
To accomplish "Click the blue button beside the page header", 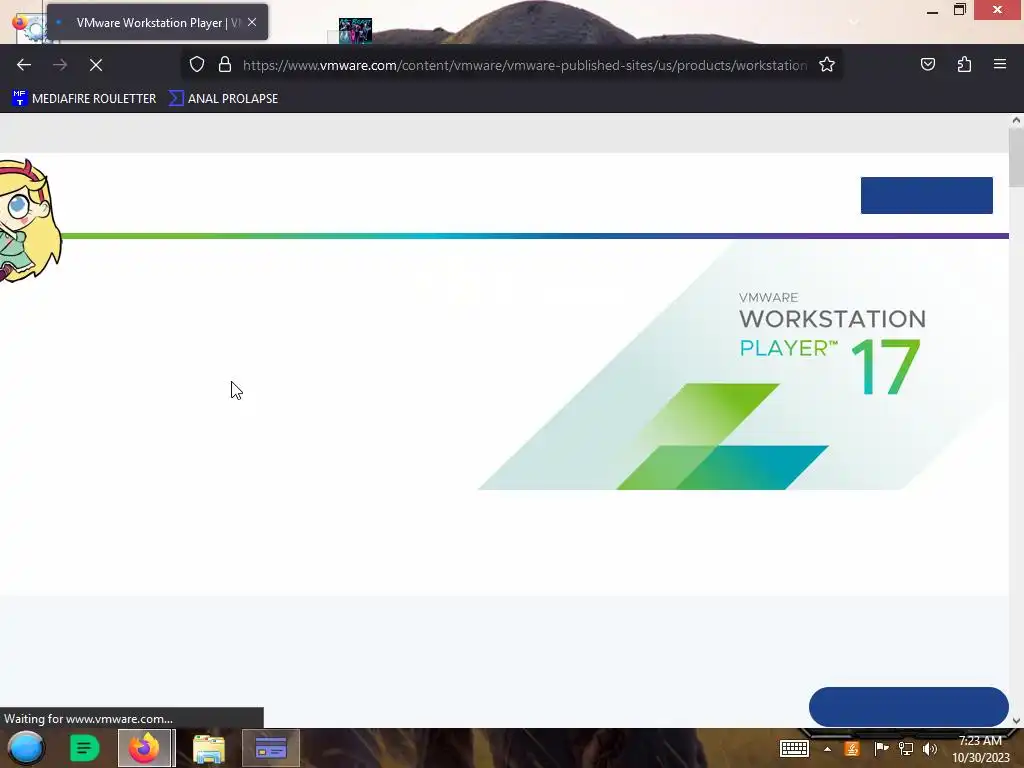I will (x=927, y=195).
